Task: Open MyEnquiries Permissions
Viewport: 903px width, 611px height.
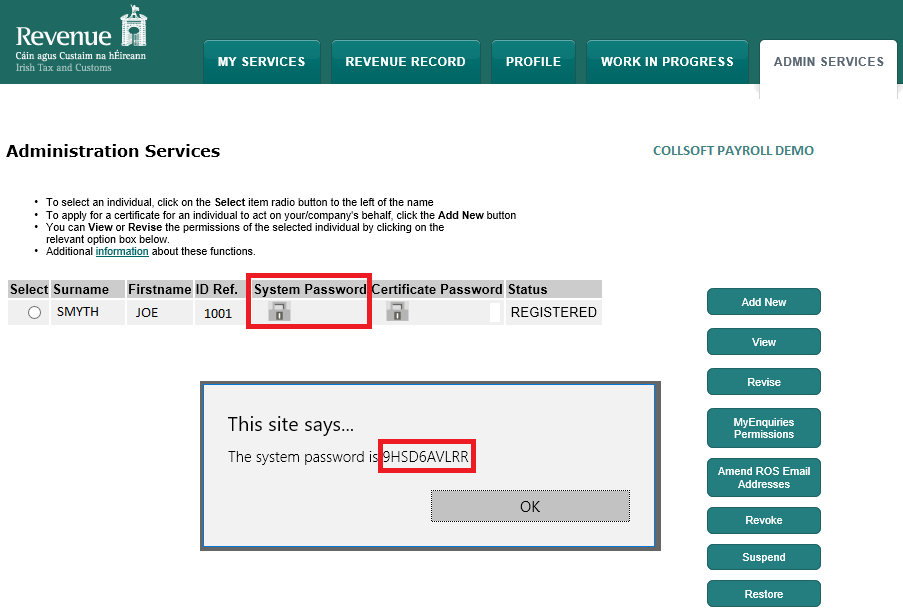Action: (763, 428)
